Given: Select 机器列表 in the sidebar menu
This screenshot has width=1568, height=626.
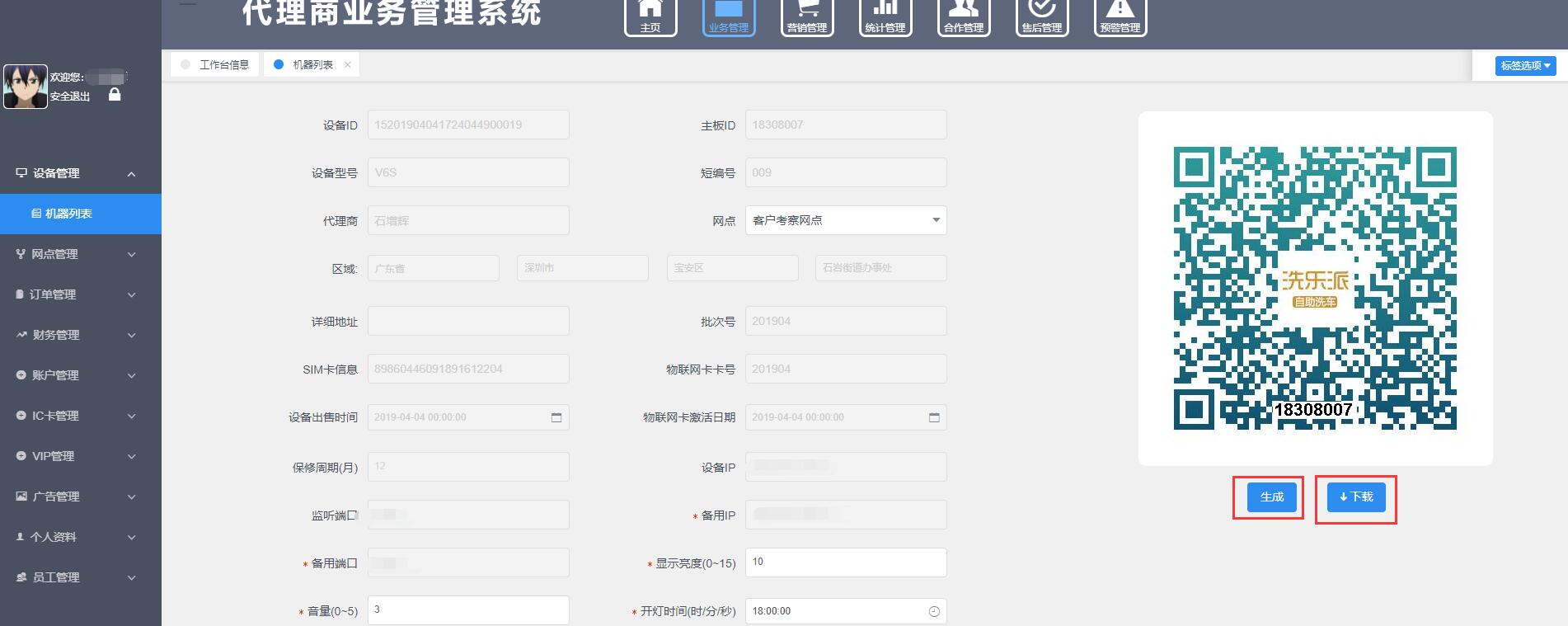Looking at the screenshot, I should pos(81,214).
